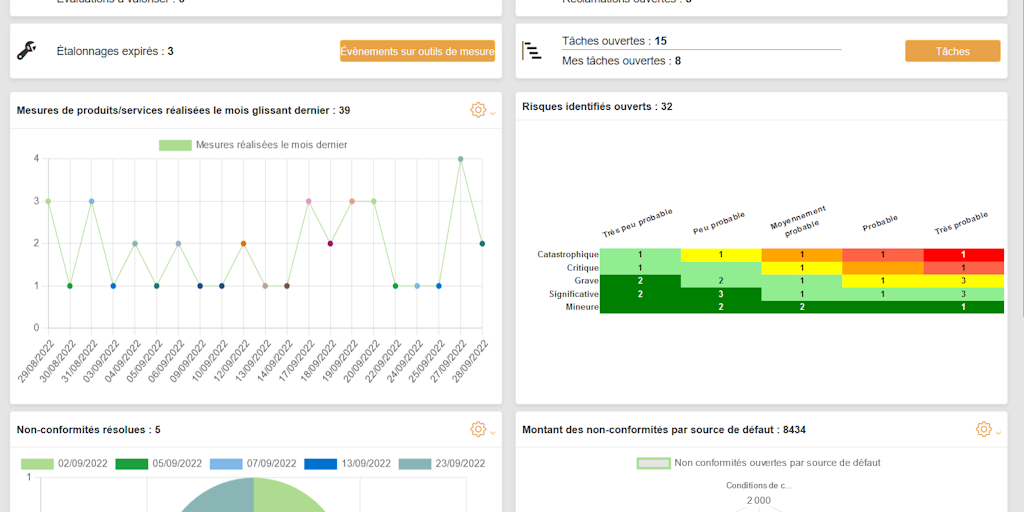Image resolution: width=1024 pixels, height=512 pixels.
Task: Click the Montant des non-conformités title
Action: click(x=664, y=430)
